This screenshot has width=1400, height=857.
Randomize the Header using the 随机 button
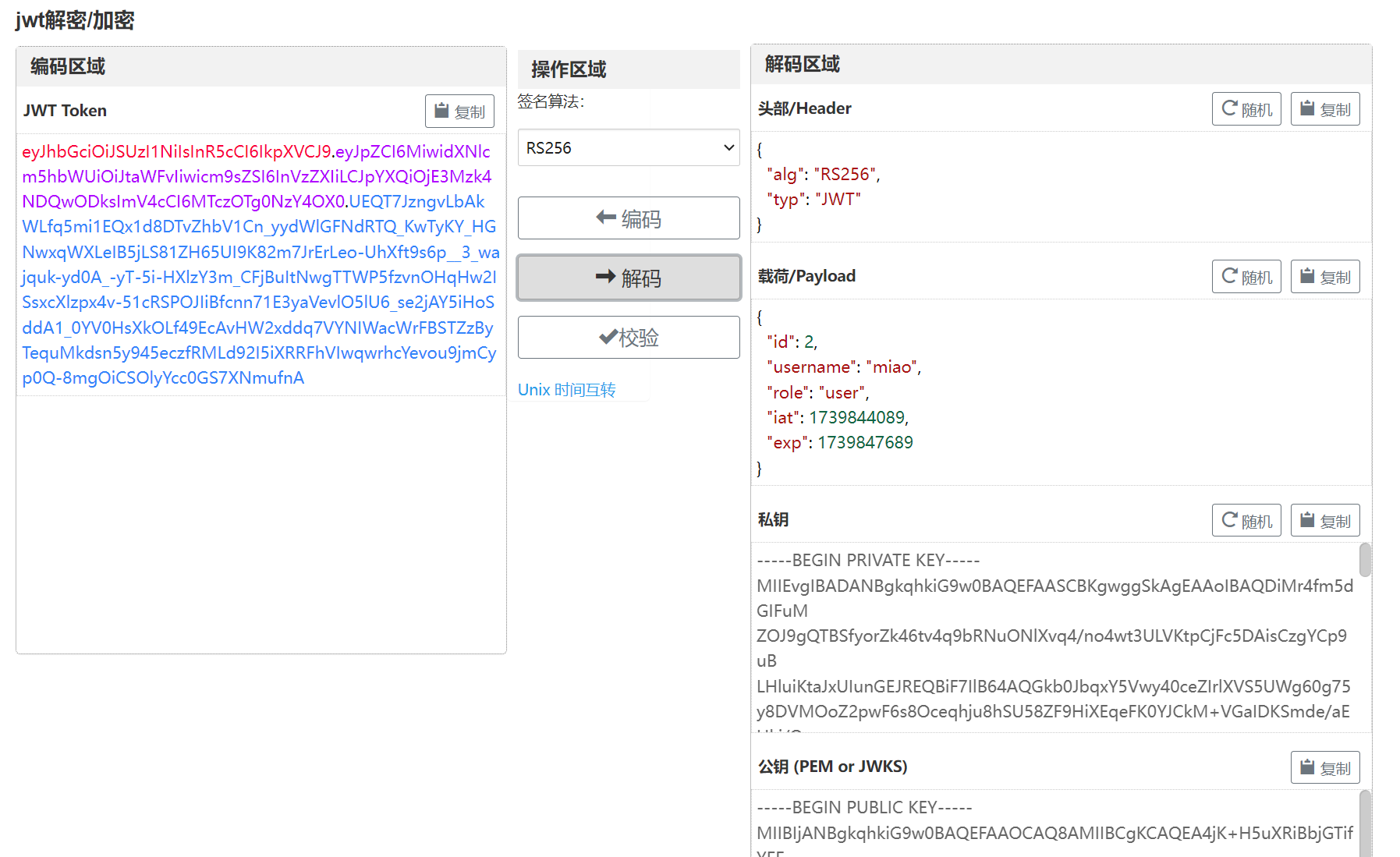(1246, 109)
